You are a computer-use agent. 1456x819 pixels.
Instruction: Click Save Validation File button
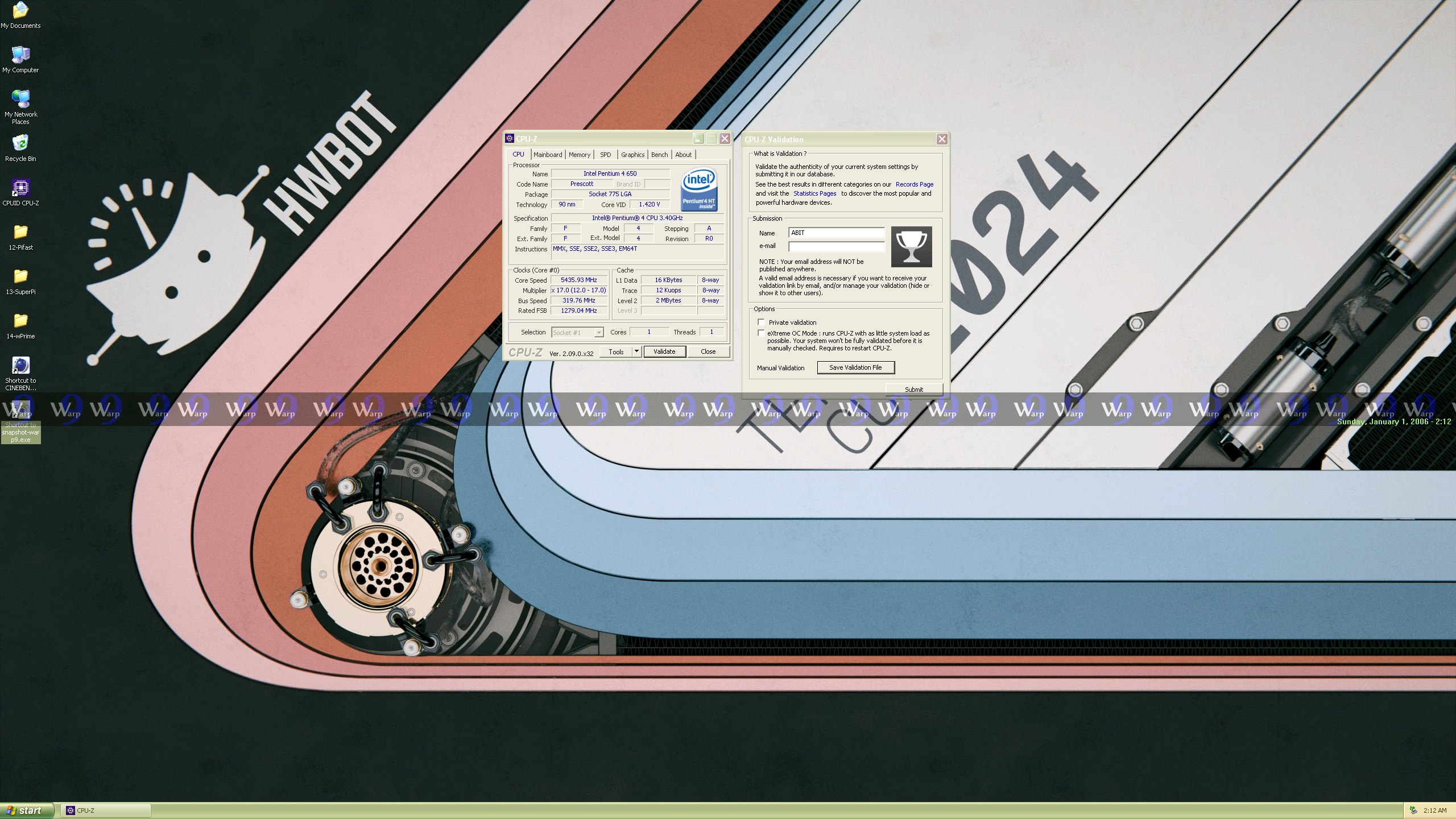(855, 367)
